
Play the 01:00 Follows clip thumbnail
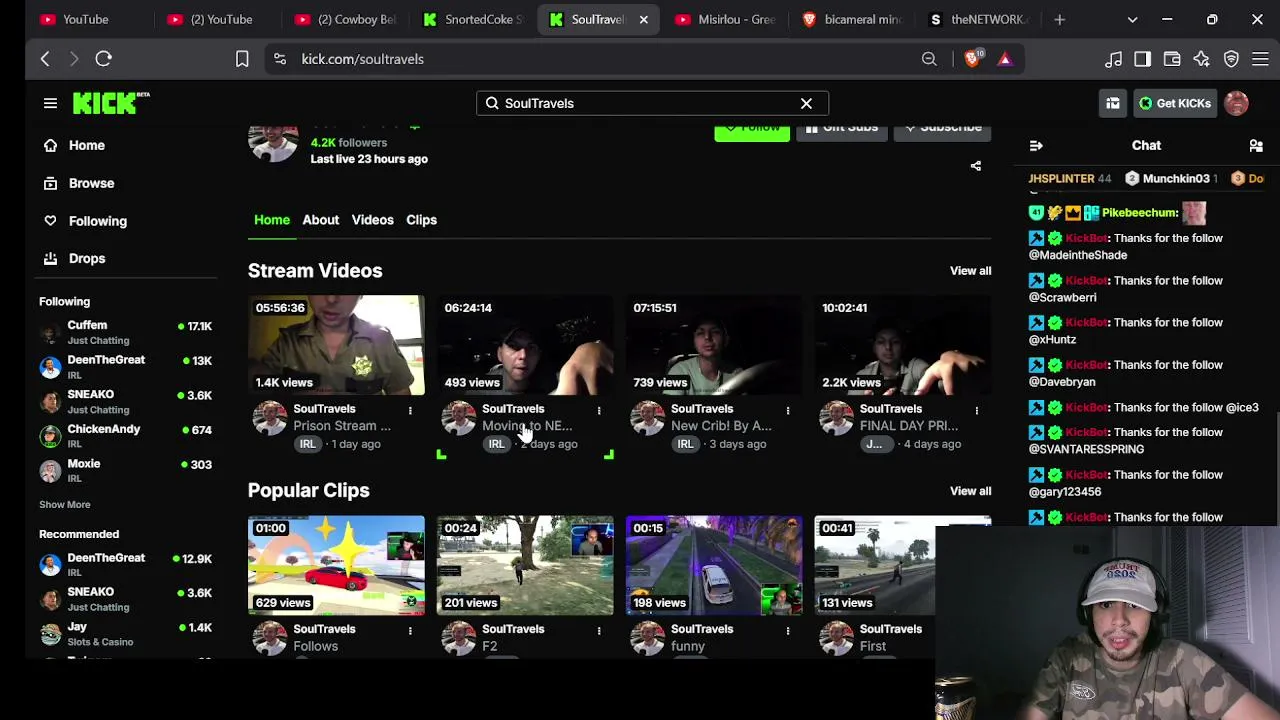(336, 565)
